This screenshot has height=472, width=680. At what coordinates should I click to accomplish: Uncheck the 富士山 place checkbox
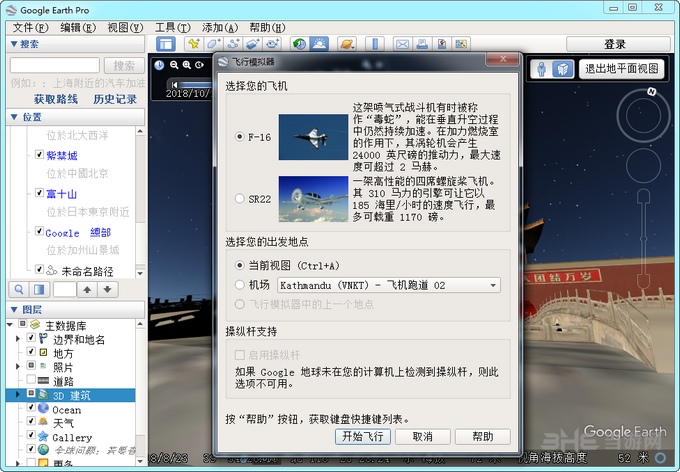coord(39,193)
